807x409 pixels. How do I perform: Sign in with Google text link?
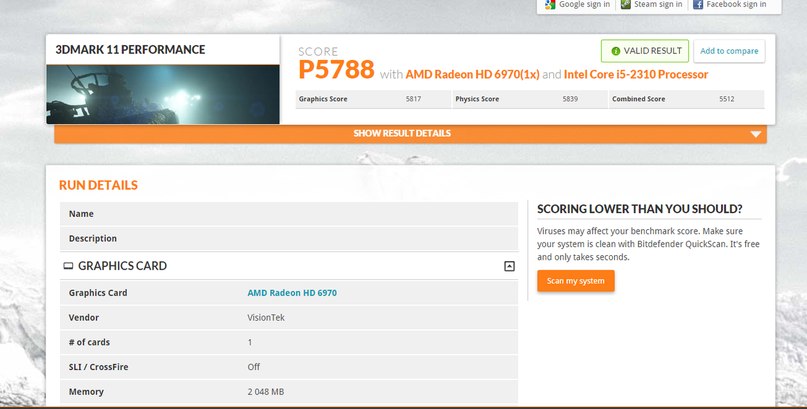(x=584, y=4)
